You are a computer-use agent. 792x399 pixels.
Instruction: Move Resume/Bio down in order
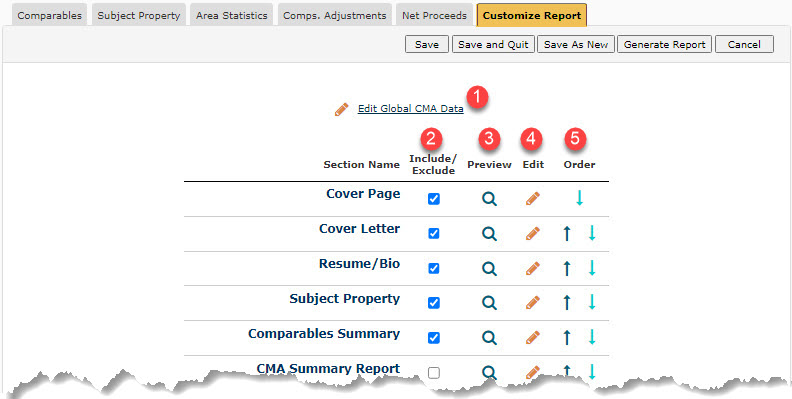tap(592, 268)
